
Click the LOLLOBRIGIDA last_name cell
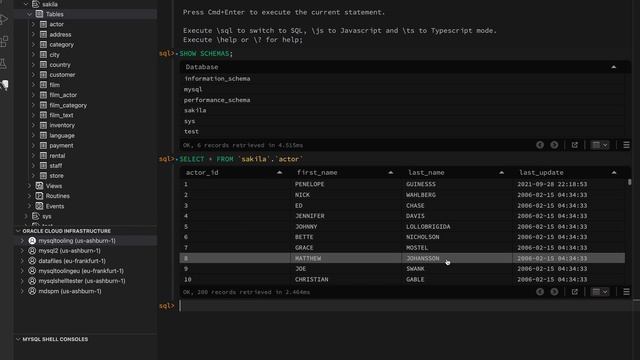tap(428, 227)
